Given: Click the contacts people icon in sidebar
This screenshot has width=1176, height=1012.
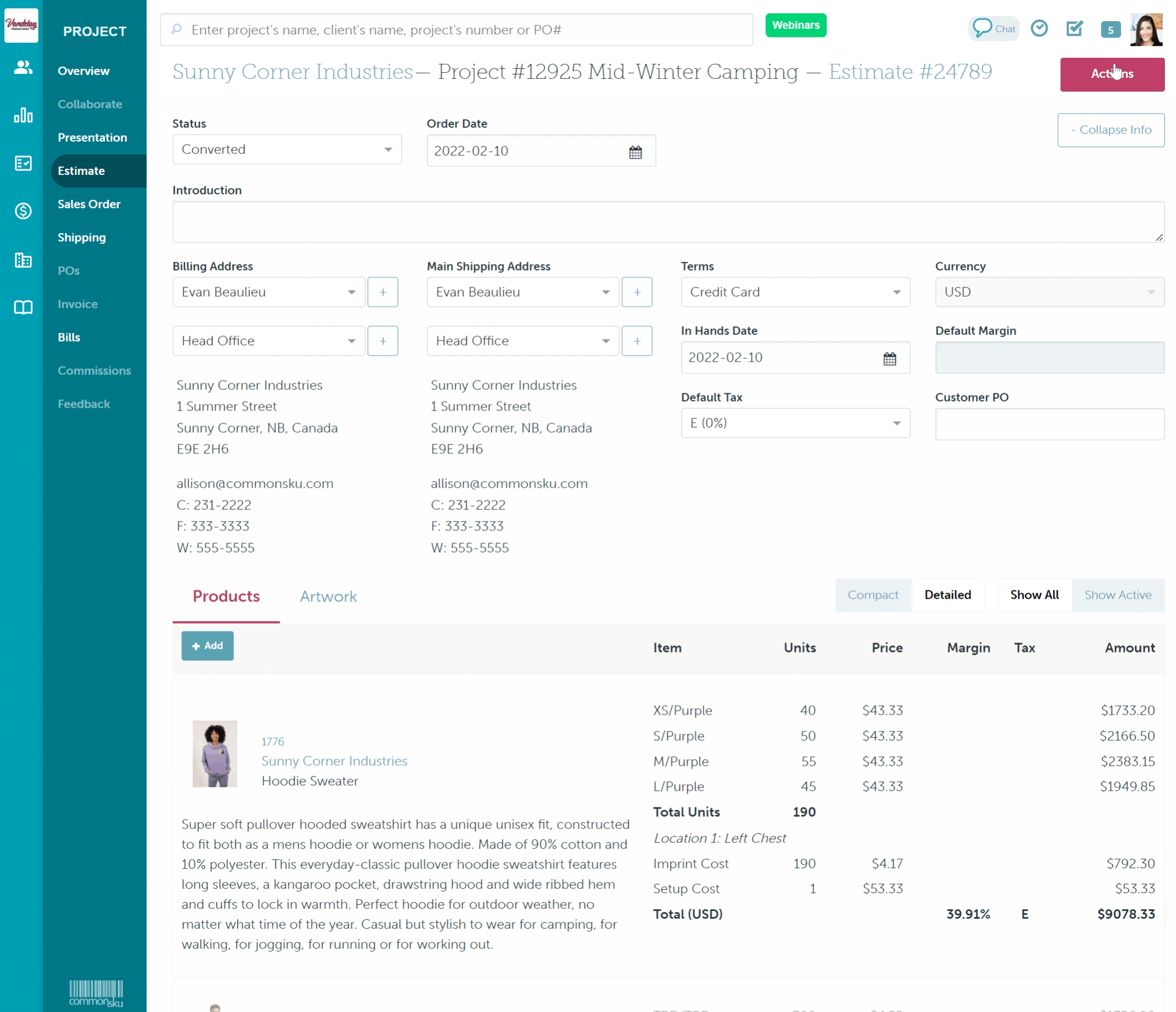Looking at the screenshot, I should (23, 68).
